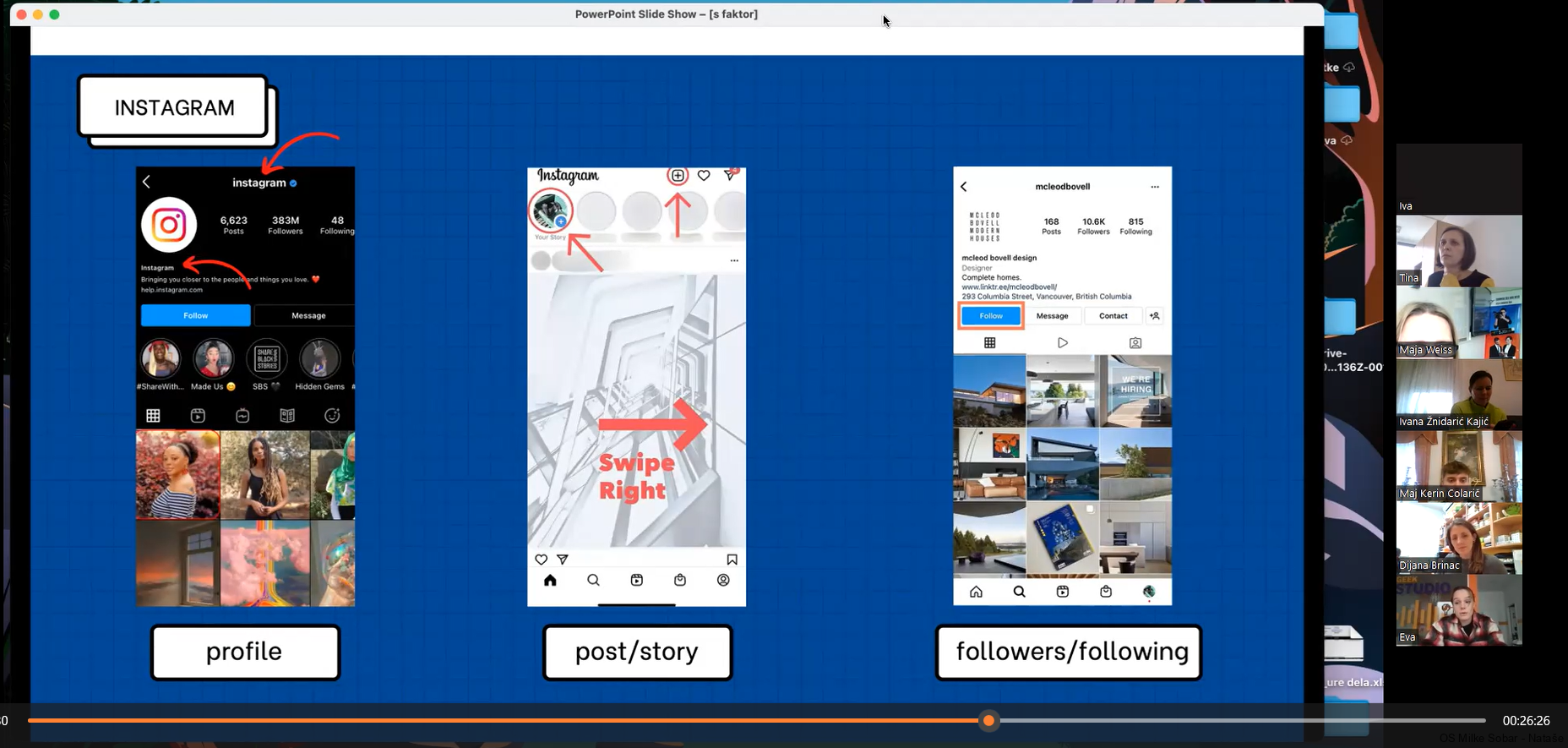Click the 10.6K Followers count
The image size is (1568, 748).
point(1093,226)
